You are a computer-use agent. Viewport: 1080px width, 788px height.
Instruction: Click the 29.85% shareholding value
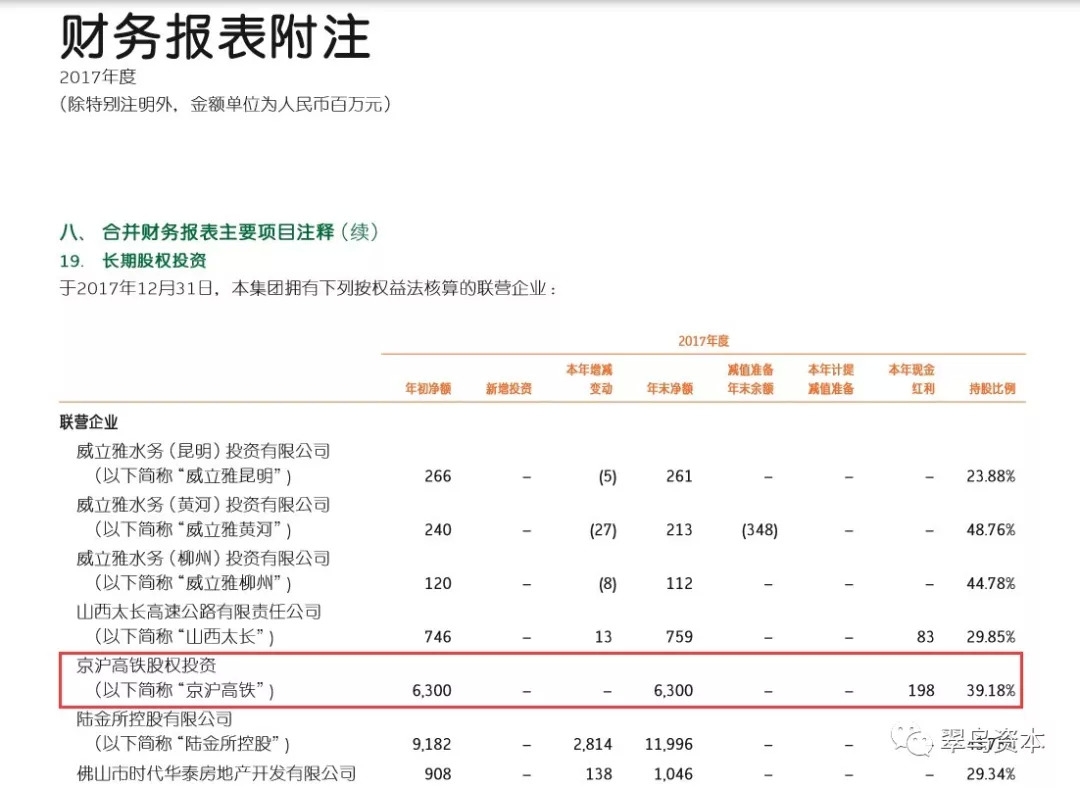[990, 636]
